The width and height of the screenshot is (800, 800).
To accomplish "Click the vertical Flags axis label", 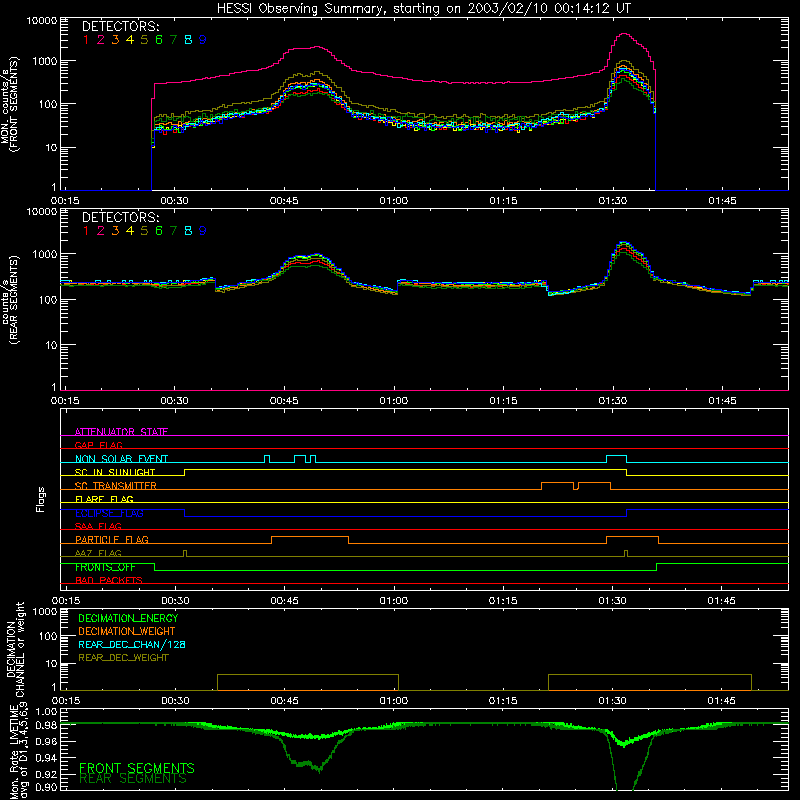I will tap(41, 499).
